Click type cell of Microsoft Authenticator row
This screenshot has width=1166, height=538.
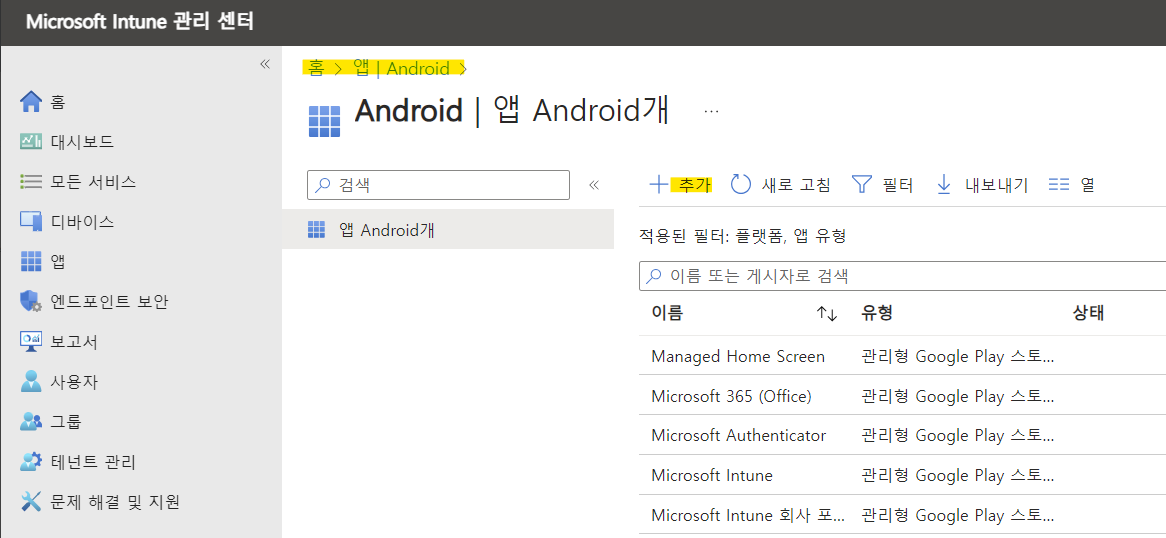(x=958, y=435)
